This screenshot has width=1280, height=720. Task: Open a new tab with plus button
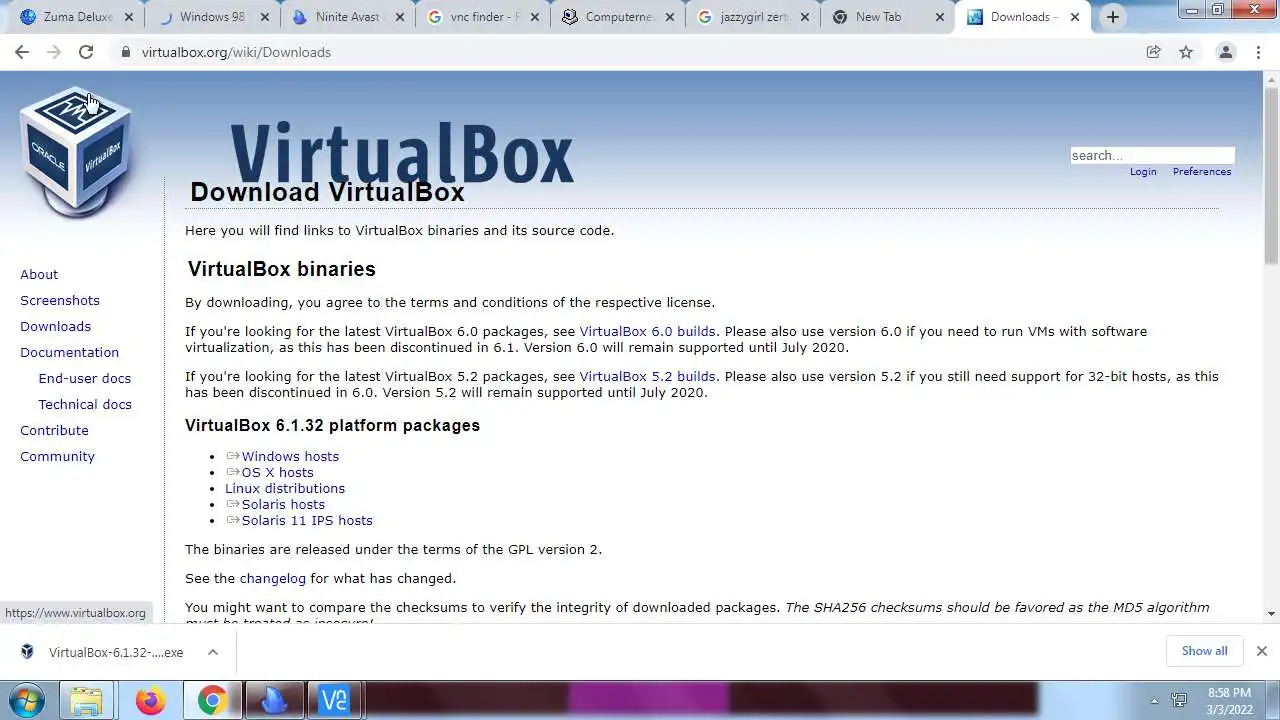(x=1113, y=17)
